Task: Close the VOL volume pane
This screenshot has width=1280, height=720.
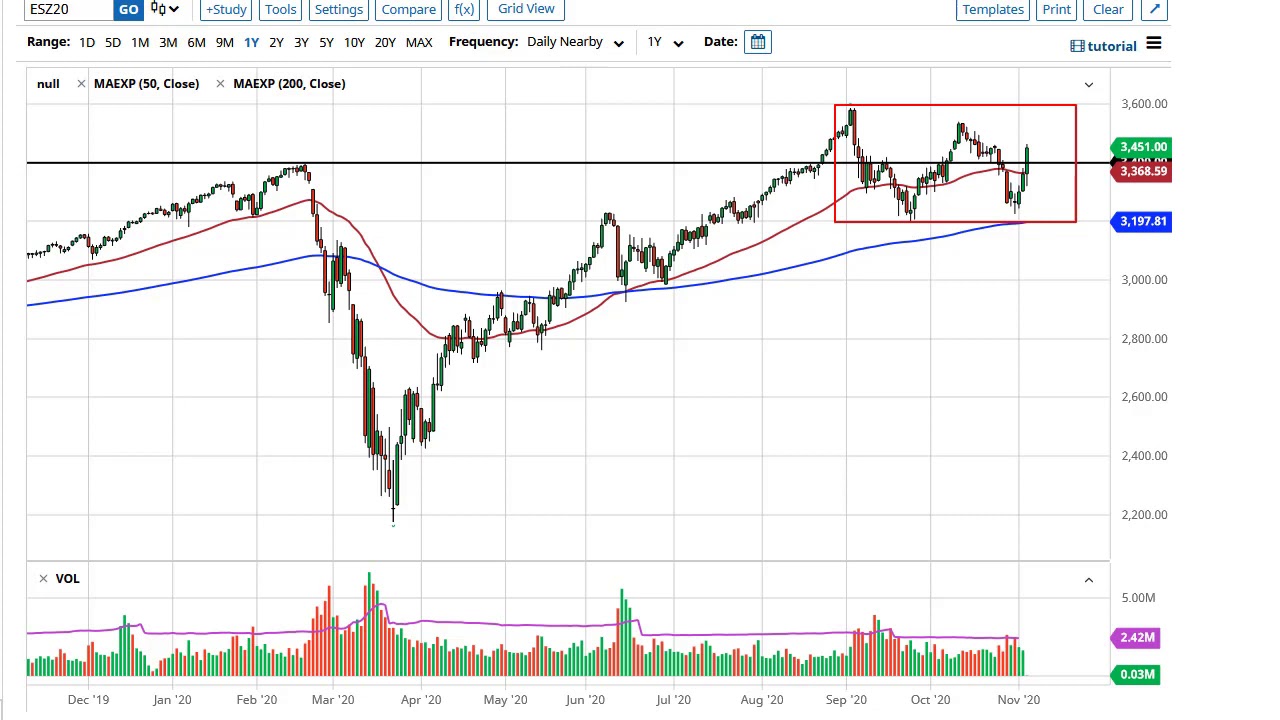Action: [43, 579]
